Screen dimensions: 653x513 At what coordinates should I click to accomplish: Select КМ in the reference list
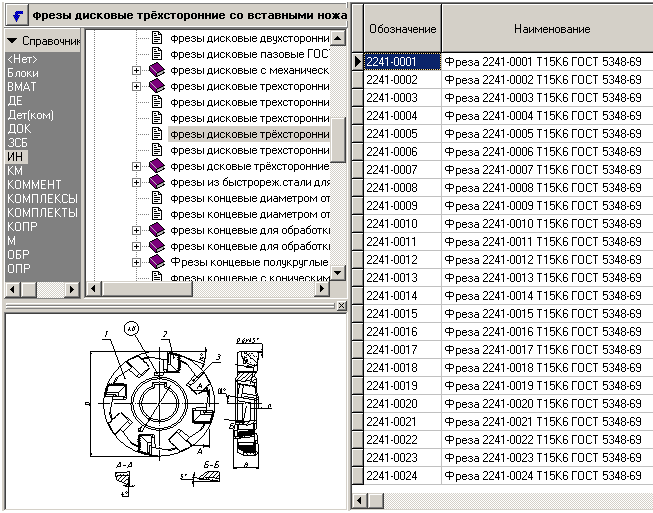(15, 171)
